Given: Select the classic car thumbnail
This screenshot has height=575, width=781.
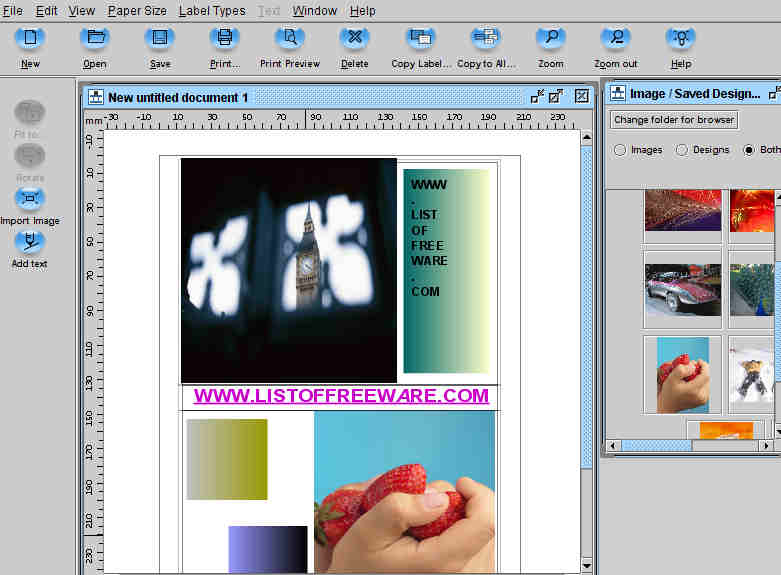Looking at the screenshot, I should pos(682,289).
